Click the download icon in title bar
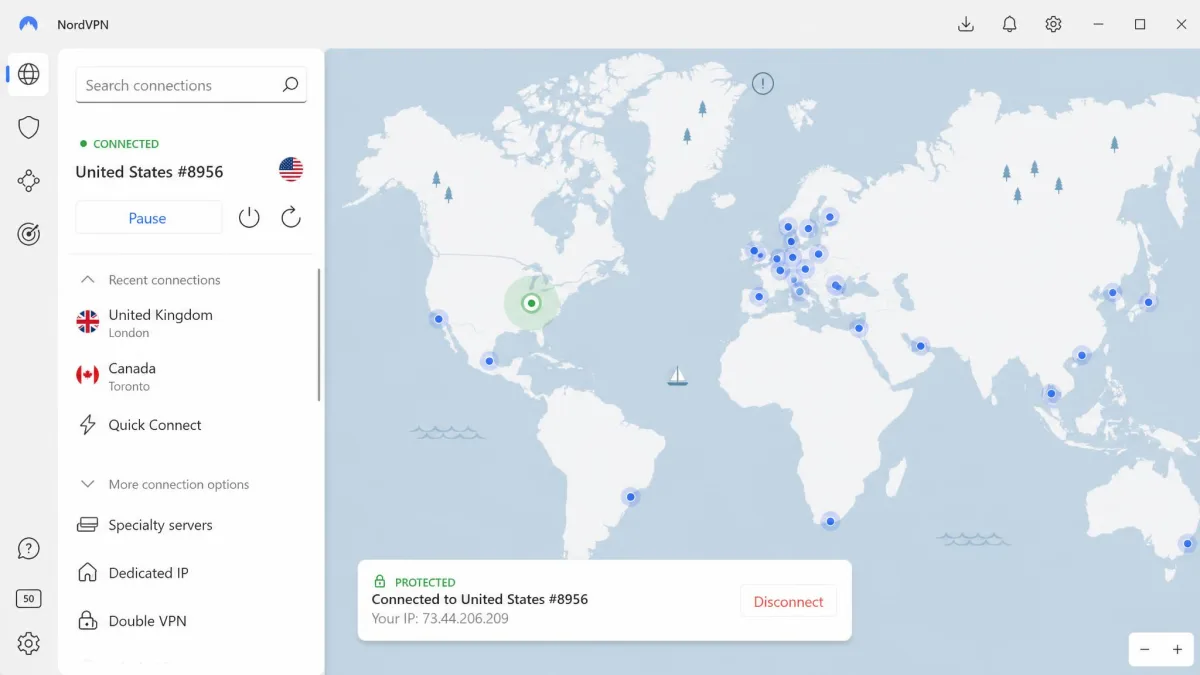1200x675 pixels. pyautogui.click(x=966, y=24)
